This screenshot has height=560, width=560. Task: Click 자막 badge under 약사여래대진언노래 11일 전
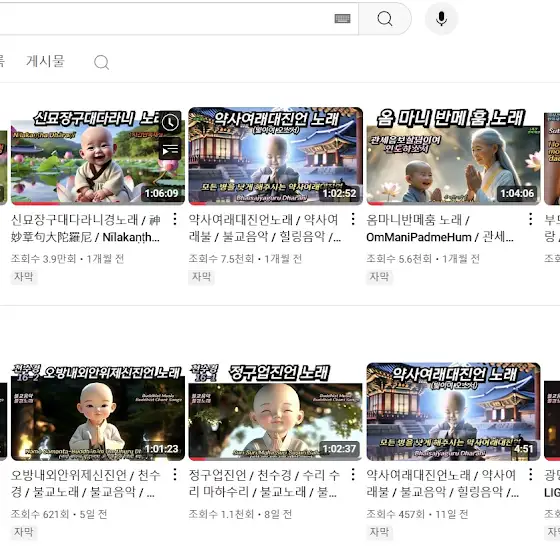coord(379,532)
